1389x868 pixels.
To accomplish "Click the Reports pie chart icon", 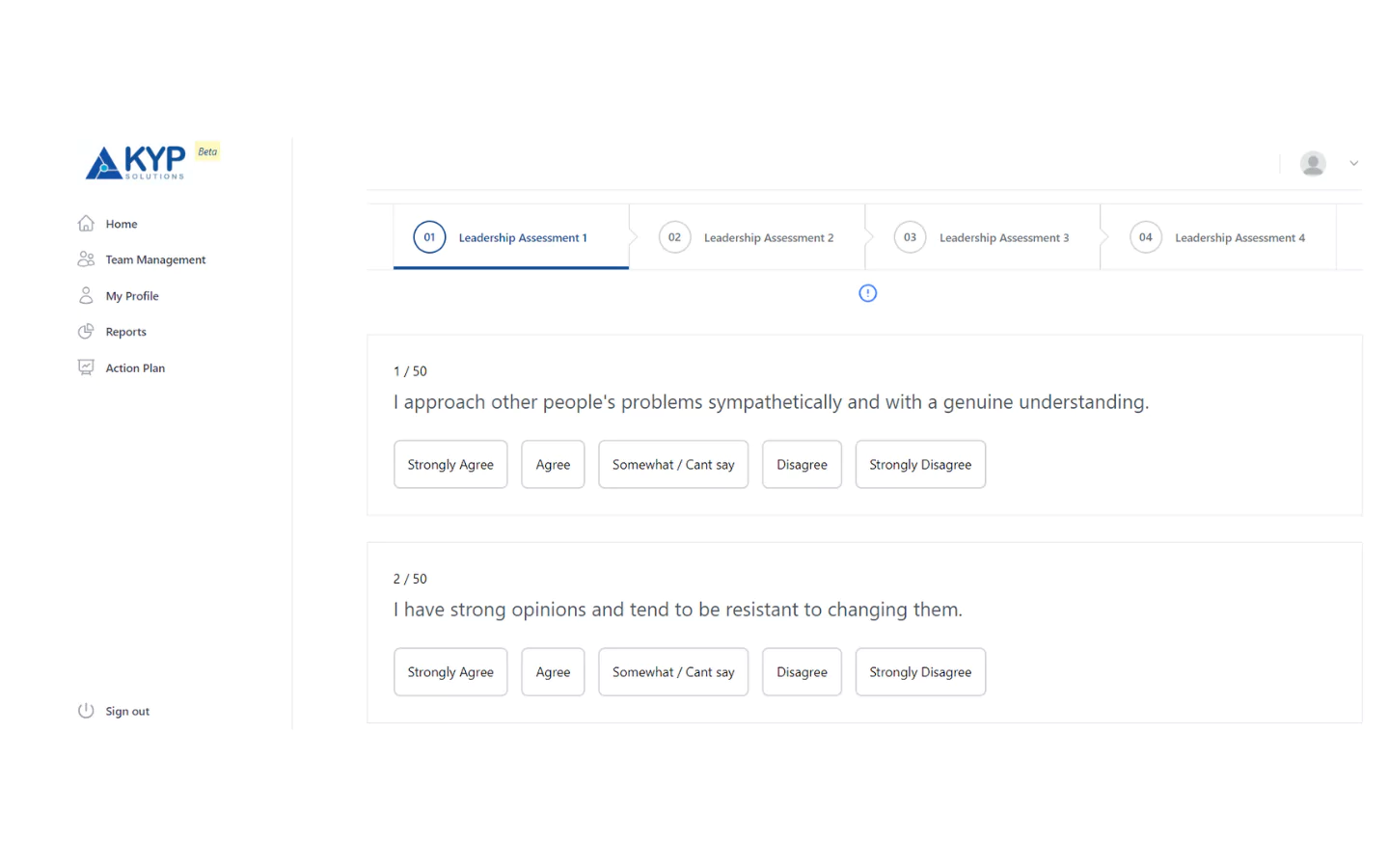I will tap(86, 332).
